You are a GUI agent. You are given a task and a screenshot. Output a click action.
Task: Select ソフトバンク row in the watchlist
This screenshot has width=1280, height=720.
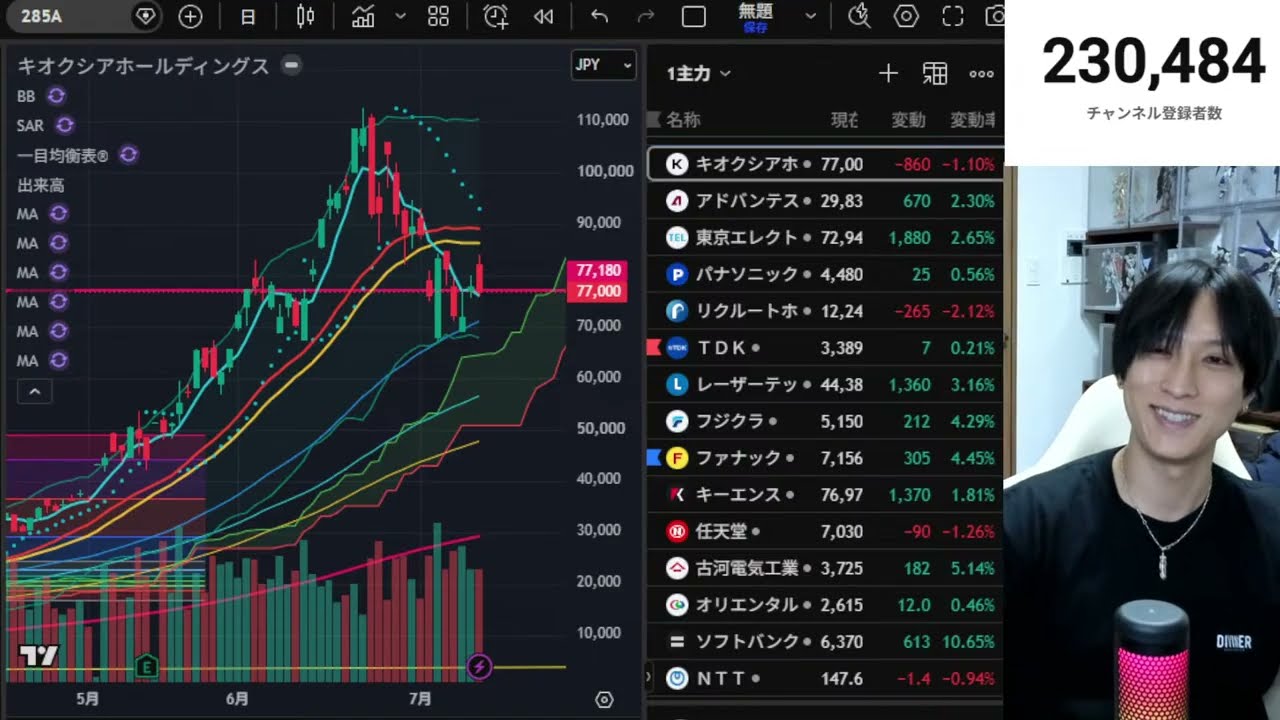coord(826,642)
